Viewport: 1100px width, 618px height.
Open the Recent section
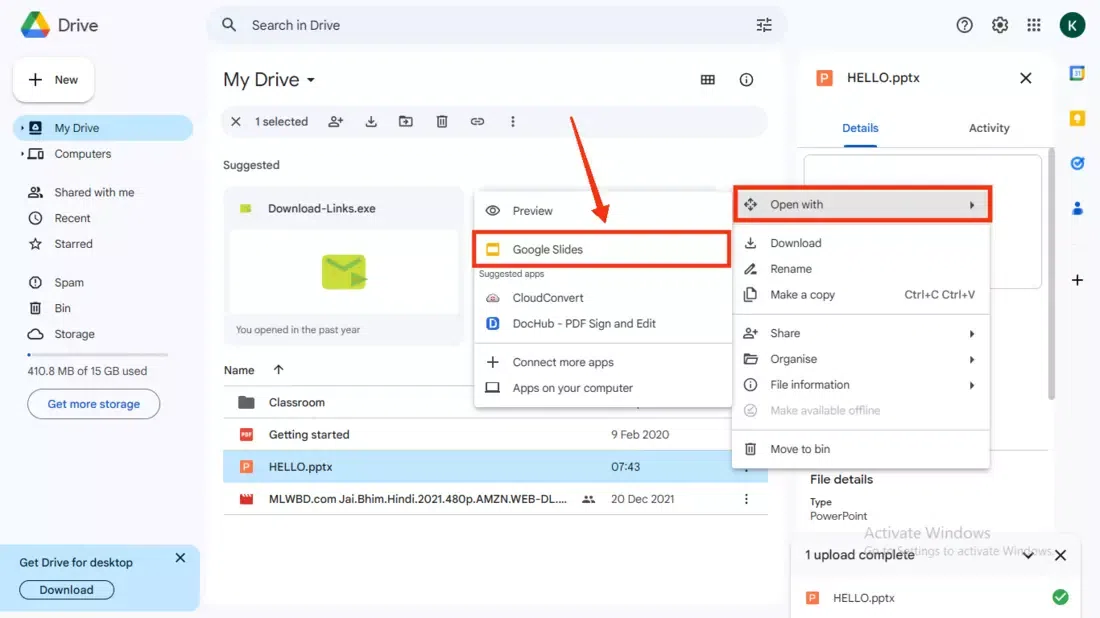point(102,218)
